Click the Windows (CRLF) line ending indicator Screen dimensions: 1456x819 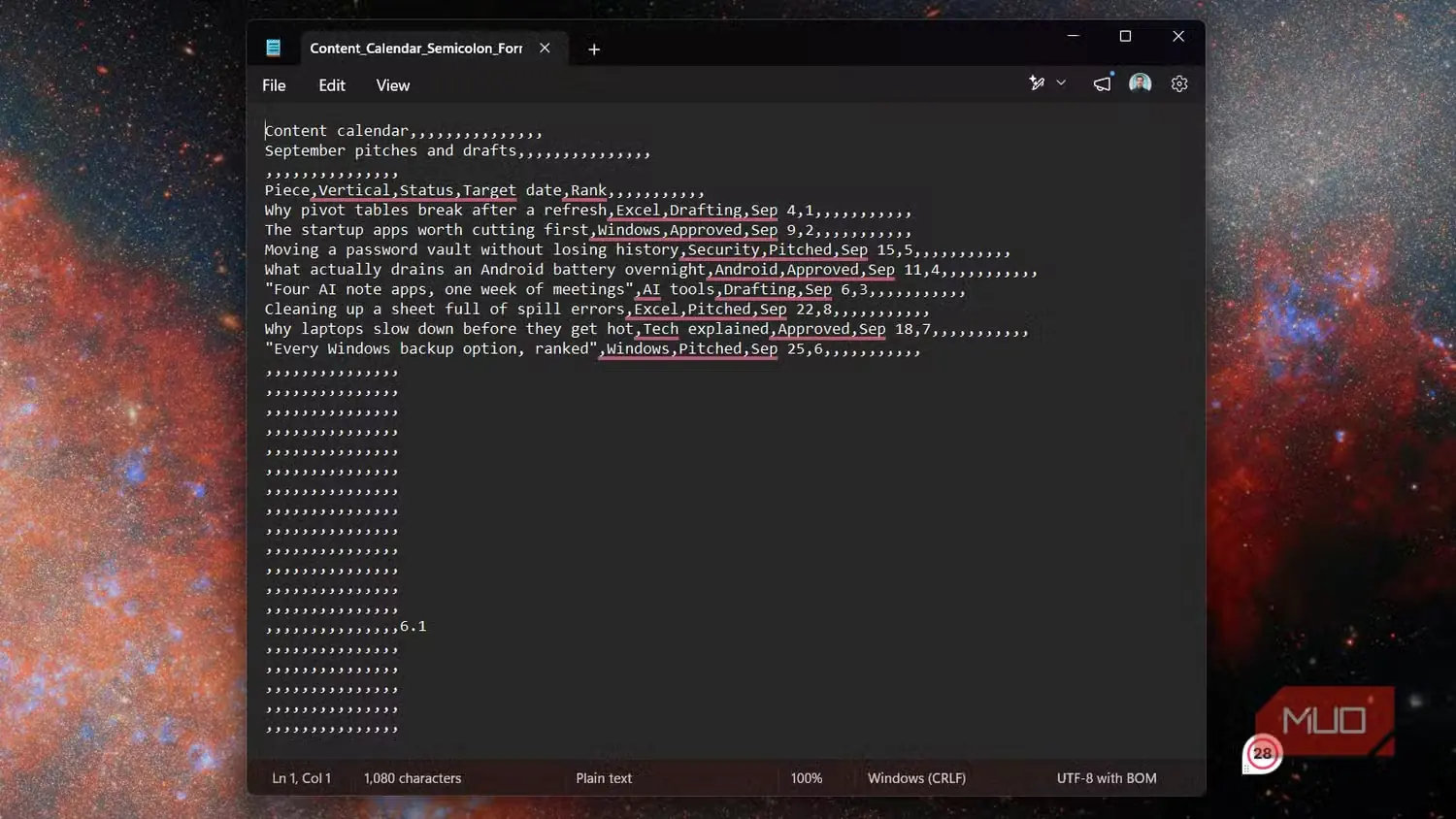[x=916, y=778]
